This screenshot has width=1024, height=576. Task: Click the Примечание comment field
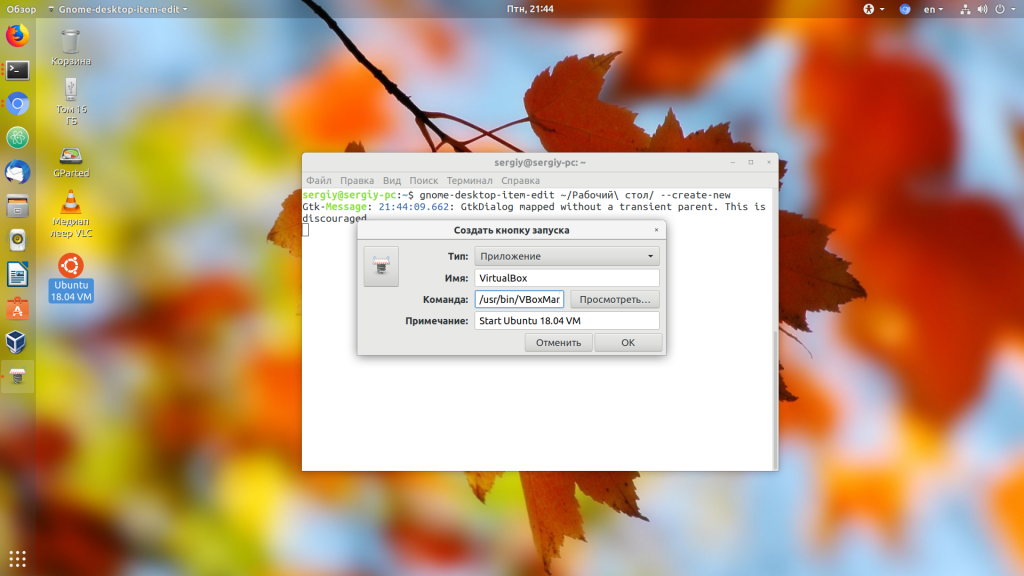coord(566,321)
